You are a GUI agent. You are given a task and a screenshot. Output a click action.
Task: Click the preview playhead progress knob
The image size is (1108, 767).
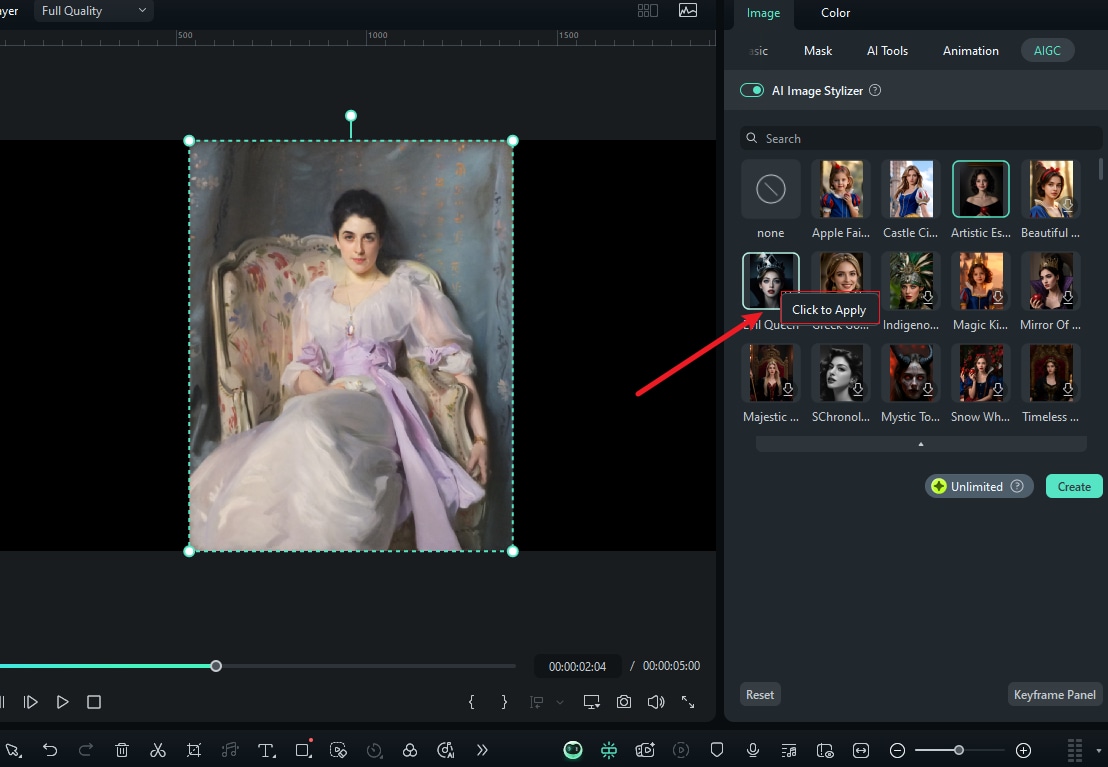(216, 666)
